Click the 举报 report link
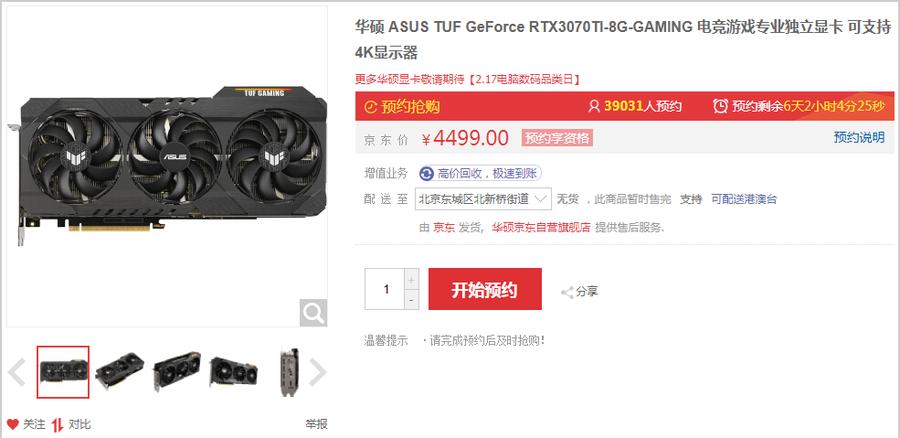Viewport: 900px width, 438px height. pos(316,425)
